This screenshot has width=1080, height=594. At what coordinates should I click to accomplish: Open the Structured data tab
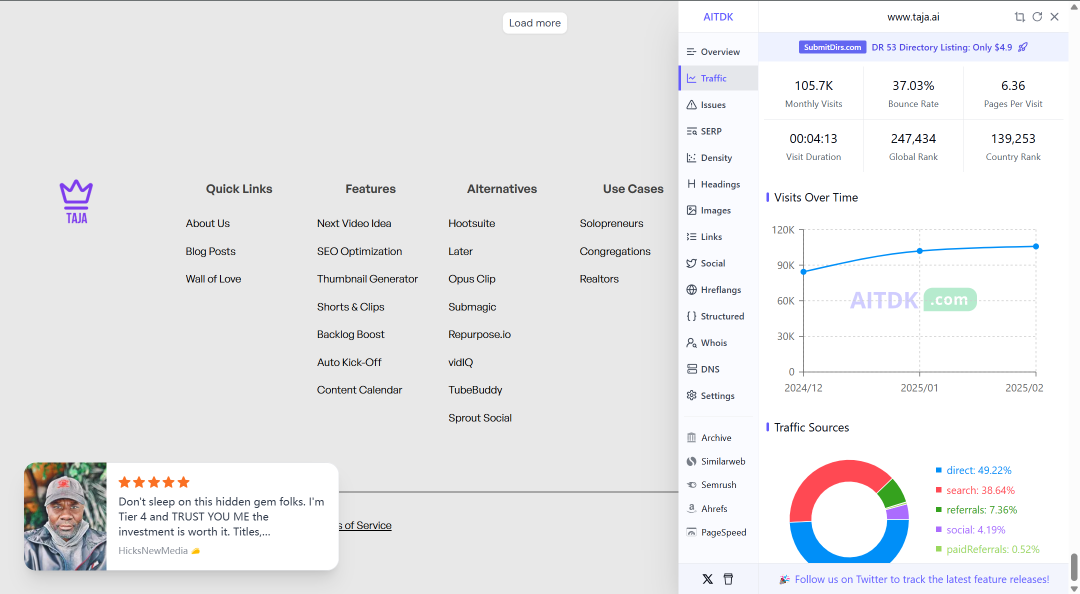click(718, 316)
